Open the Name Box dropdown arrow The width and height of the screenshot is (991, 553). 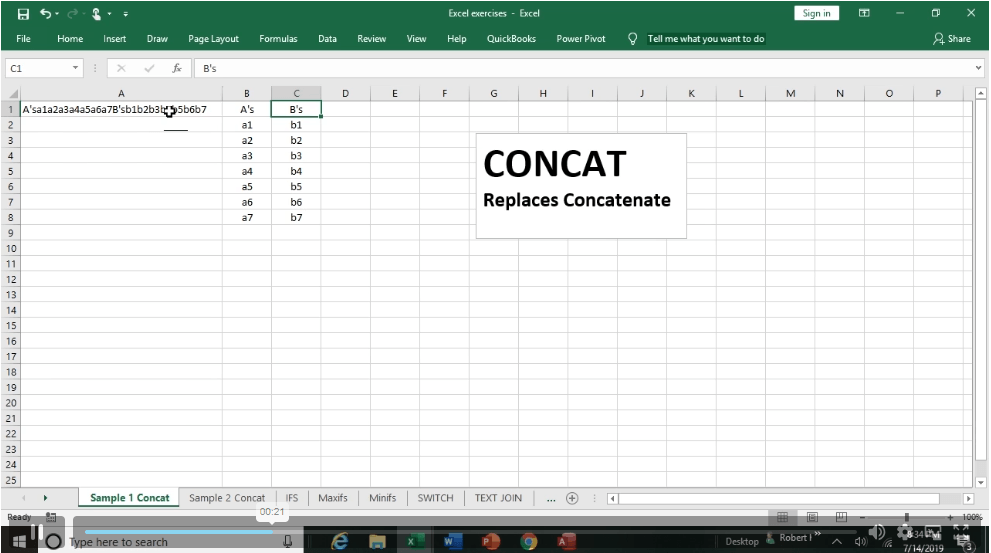tap(75, 68)
